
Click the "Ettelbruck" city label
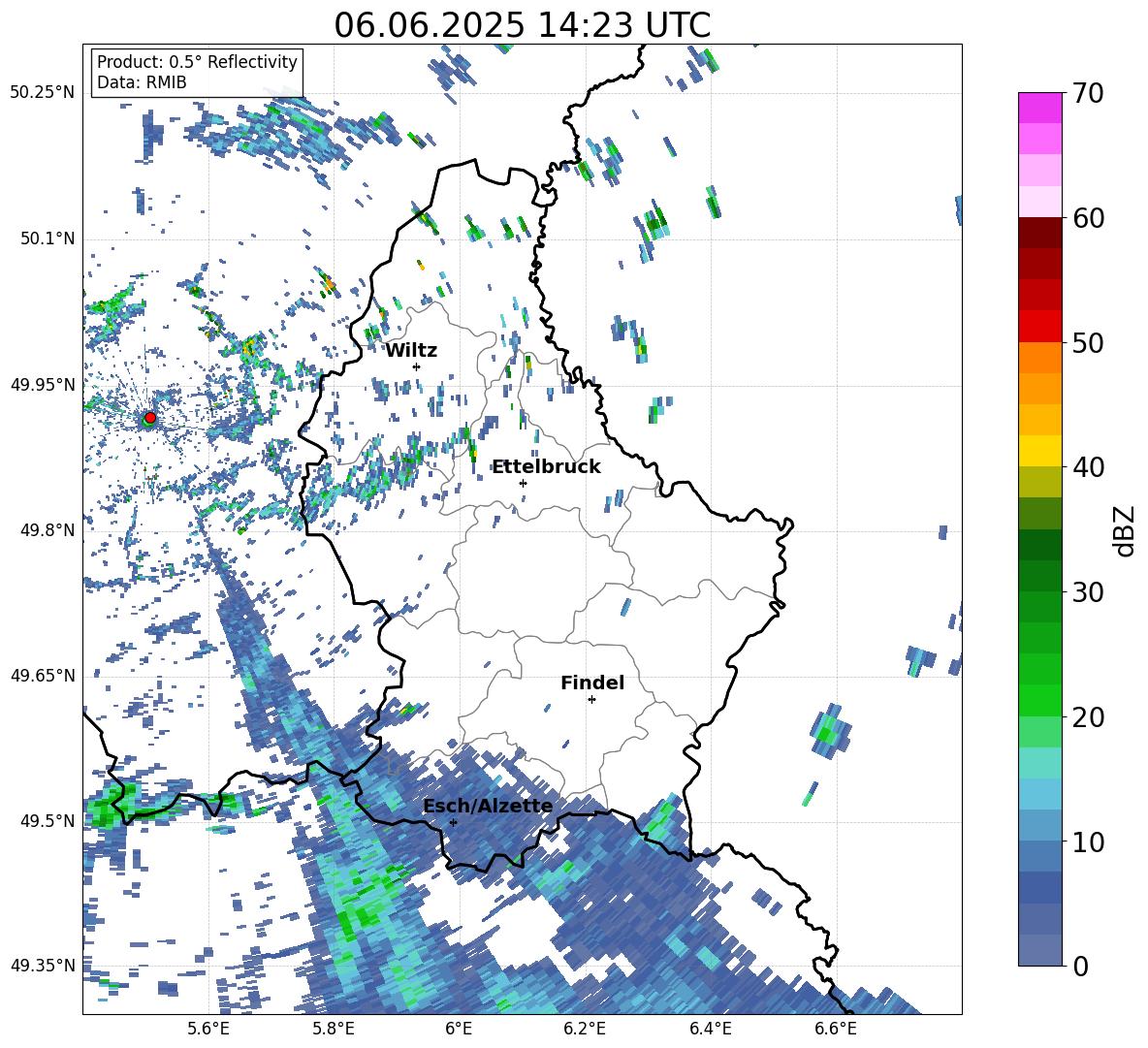(x=546, y=467)
